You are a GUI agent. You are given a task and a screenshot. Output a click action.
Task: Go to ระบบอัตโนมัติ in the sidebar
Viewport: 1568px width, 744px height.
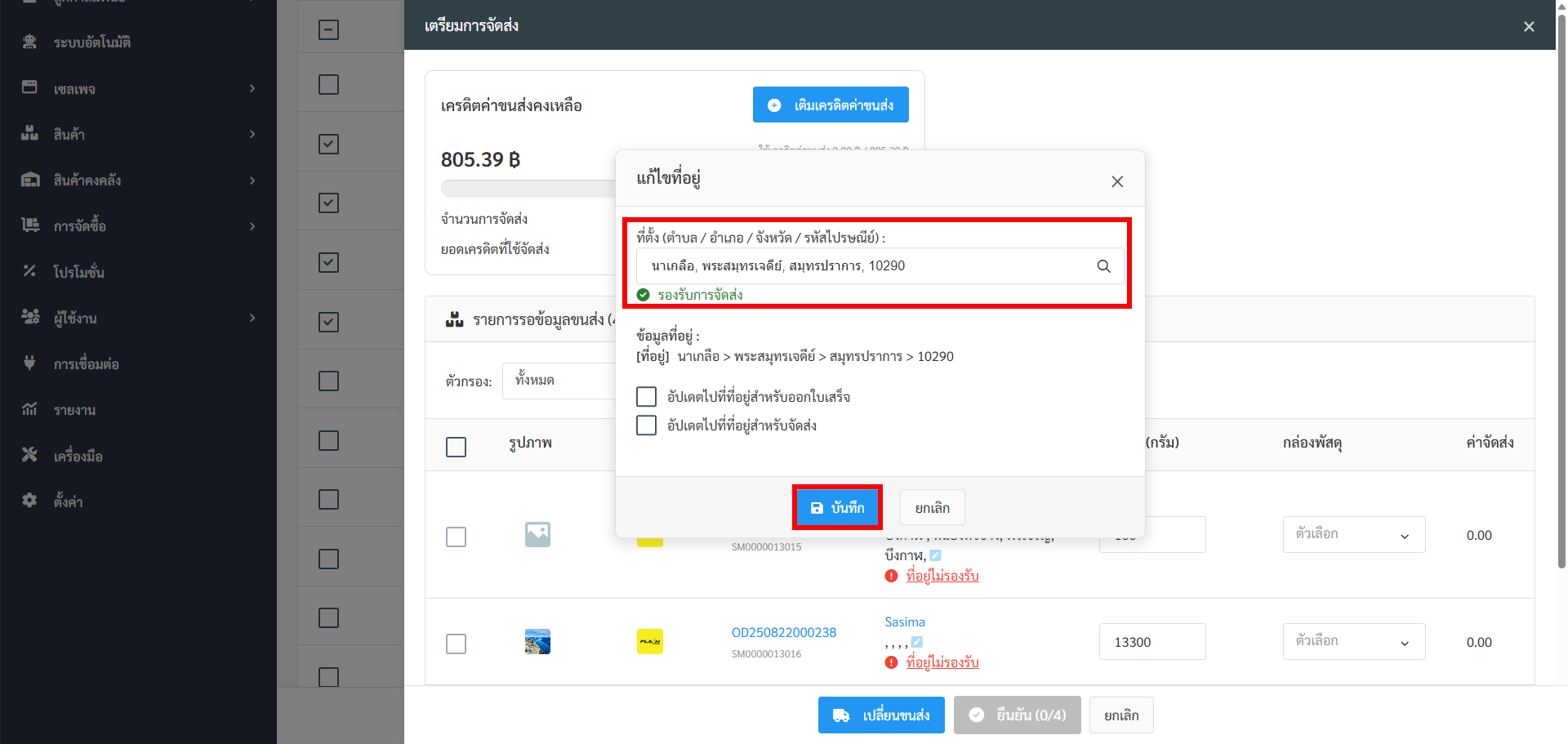[91, 42]
